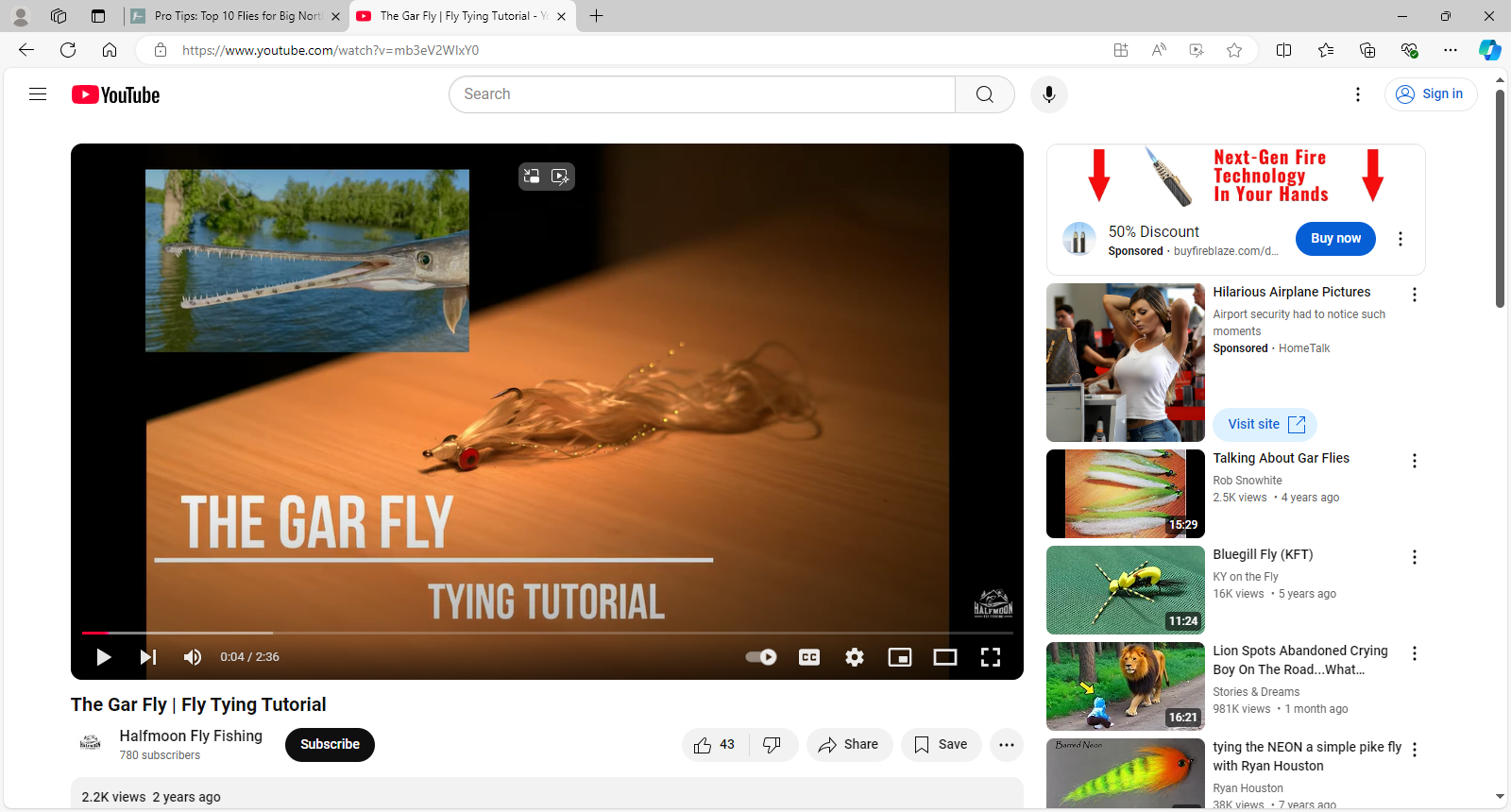1511x812 pixels.
Task: Open YouTube settings three-dot menu in header
Action: pos(1358,94)
